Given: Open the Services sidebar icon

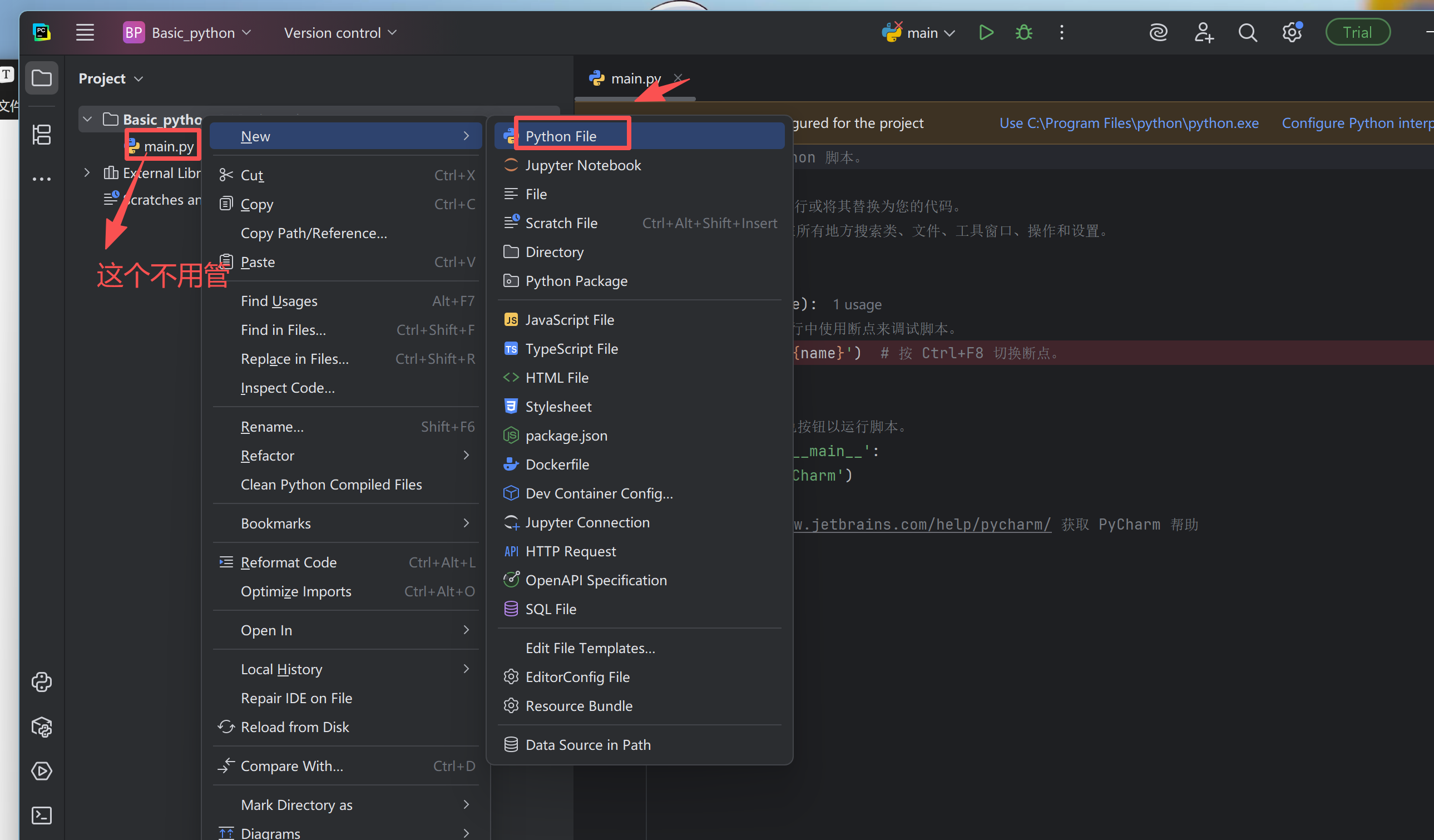Looking at the screenshot, I should pyautogui.click(x=42, y=771).
